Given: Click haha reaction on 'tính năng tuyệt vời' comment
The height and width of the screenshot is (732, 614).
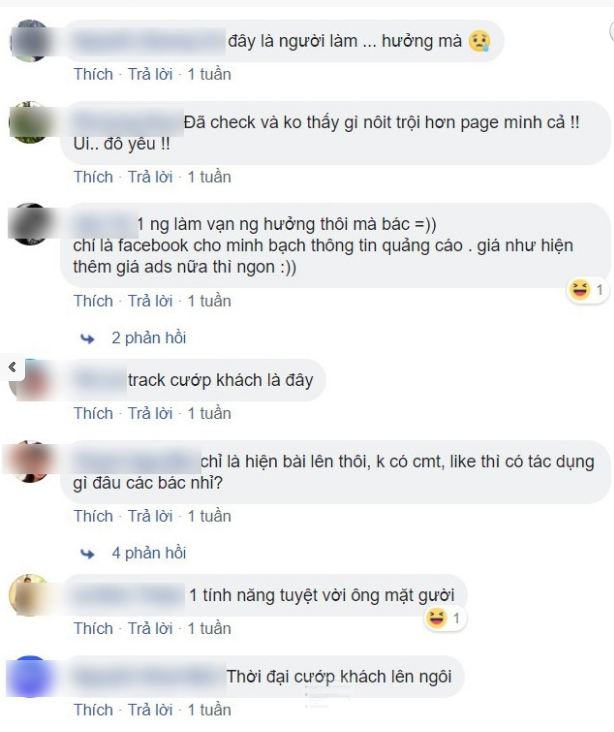Looking at the screenshot, I should 445,619.
